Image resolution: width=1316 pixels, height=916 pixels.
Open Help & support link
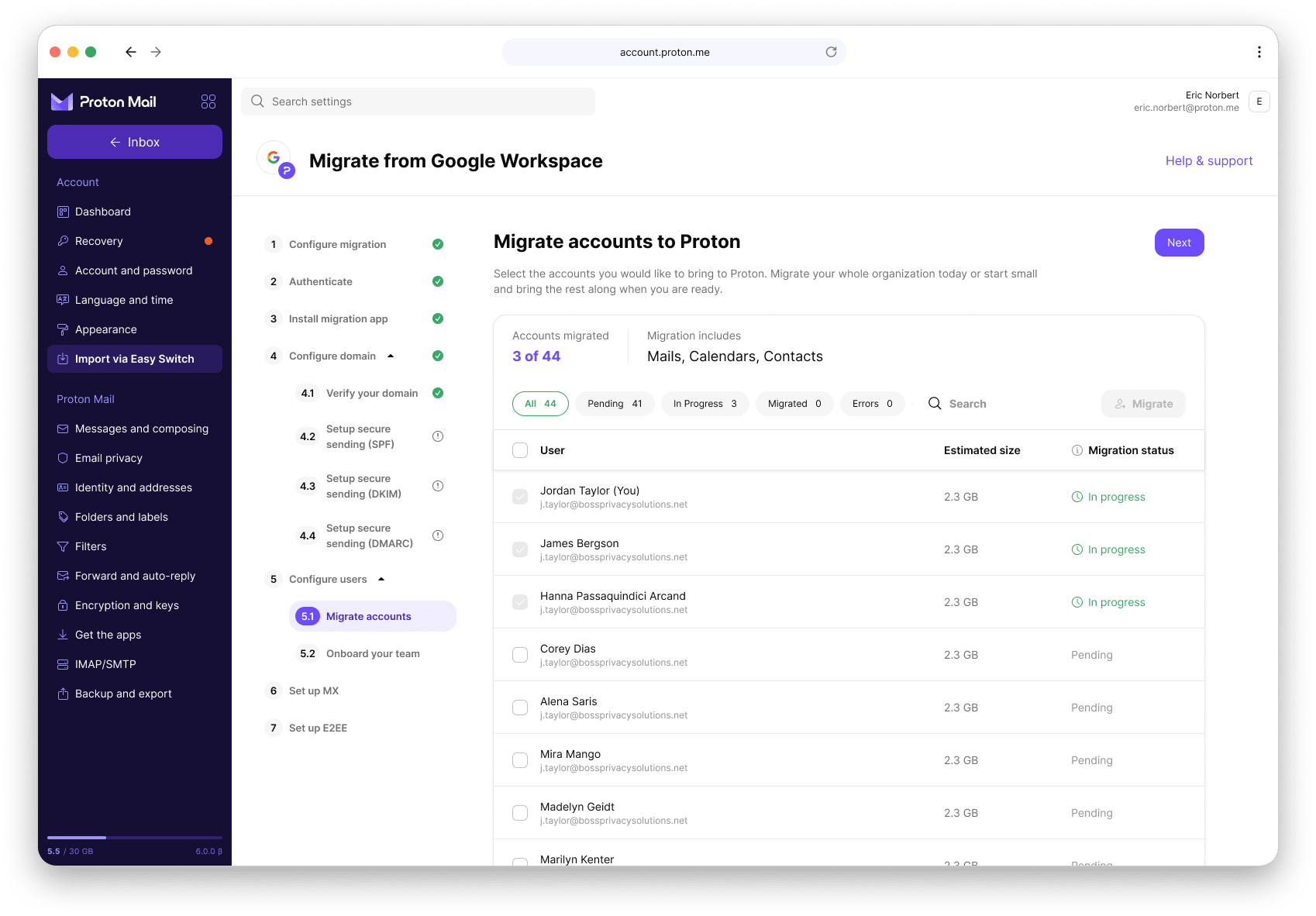1209,160
